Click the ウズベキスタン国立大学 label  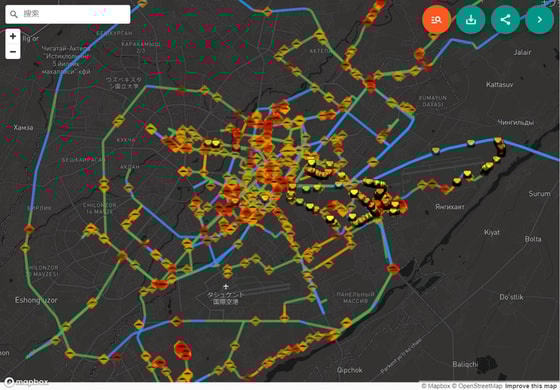click(124, 83)
